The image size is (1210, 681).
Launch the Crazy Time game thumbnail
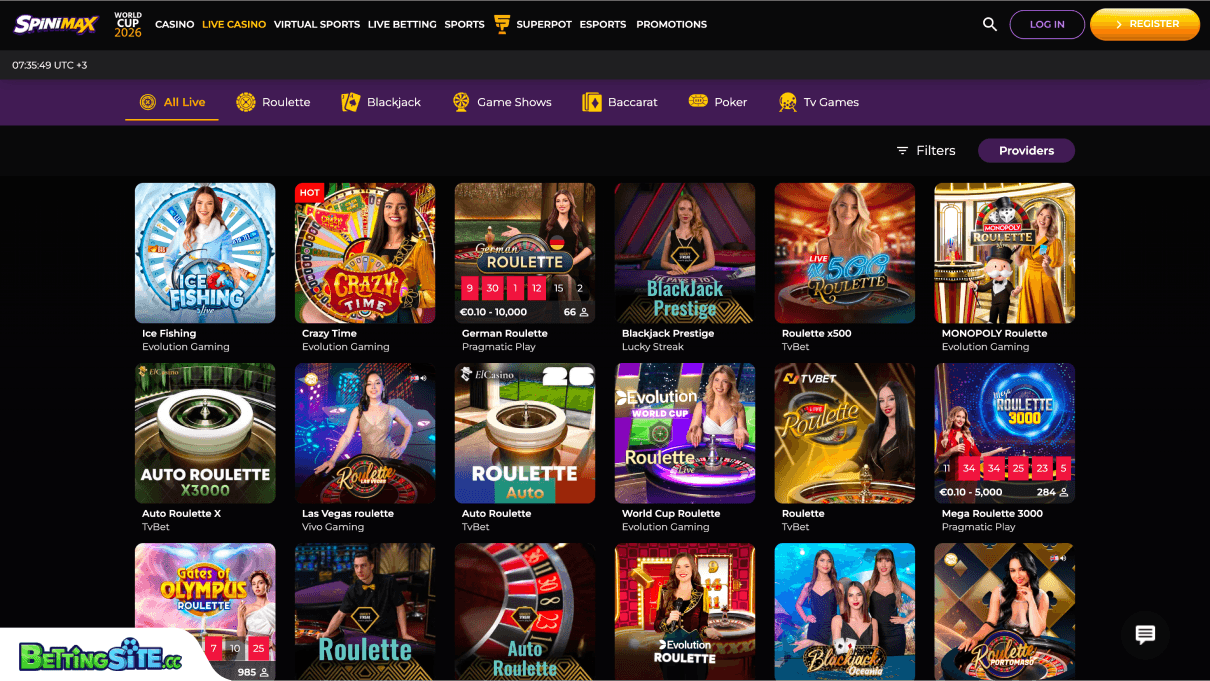coord(365,253)
